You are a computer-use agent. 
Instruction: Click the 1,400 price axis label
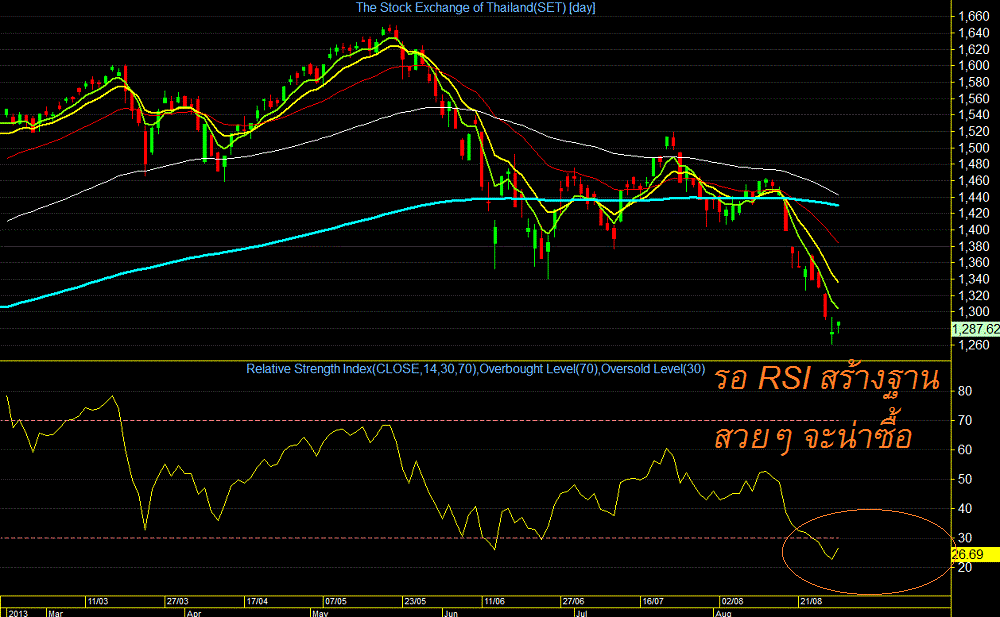click(974, 230)
